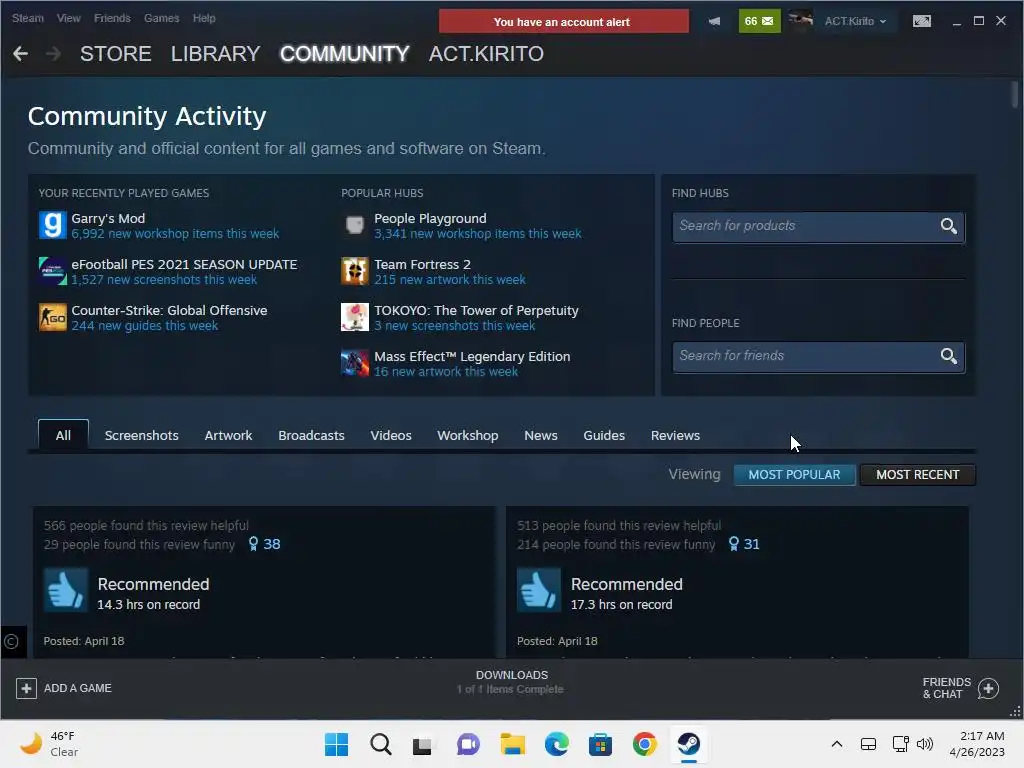Viewport: 1024px width, 768px height.
Task: Click Steam icon in taskbar
Action: 688,744
